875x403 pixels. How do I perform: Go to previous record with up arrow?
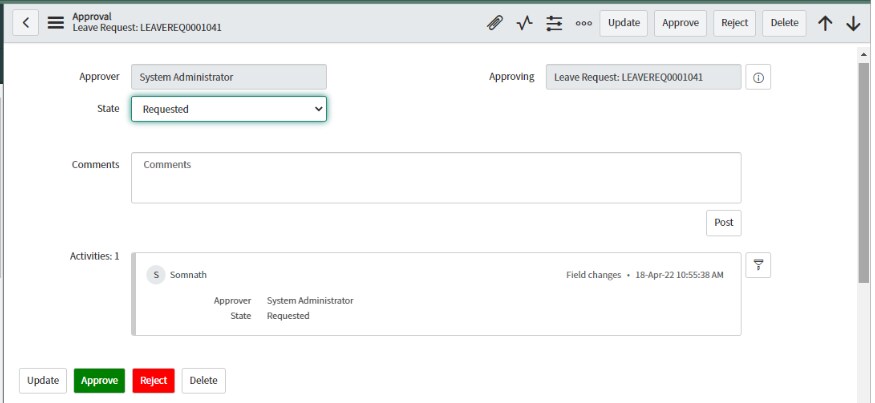point(825,23)
